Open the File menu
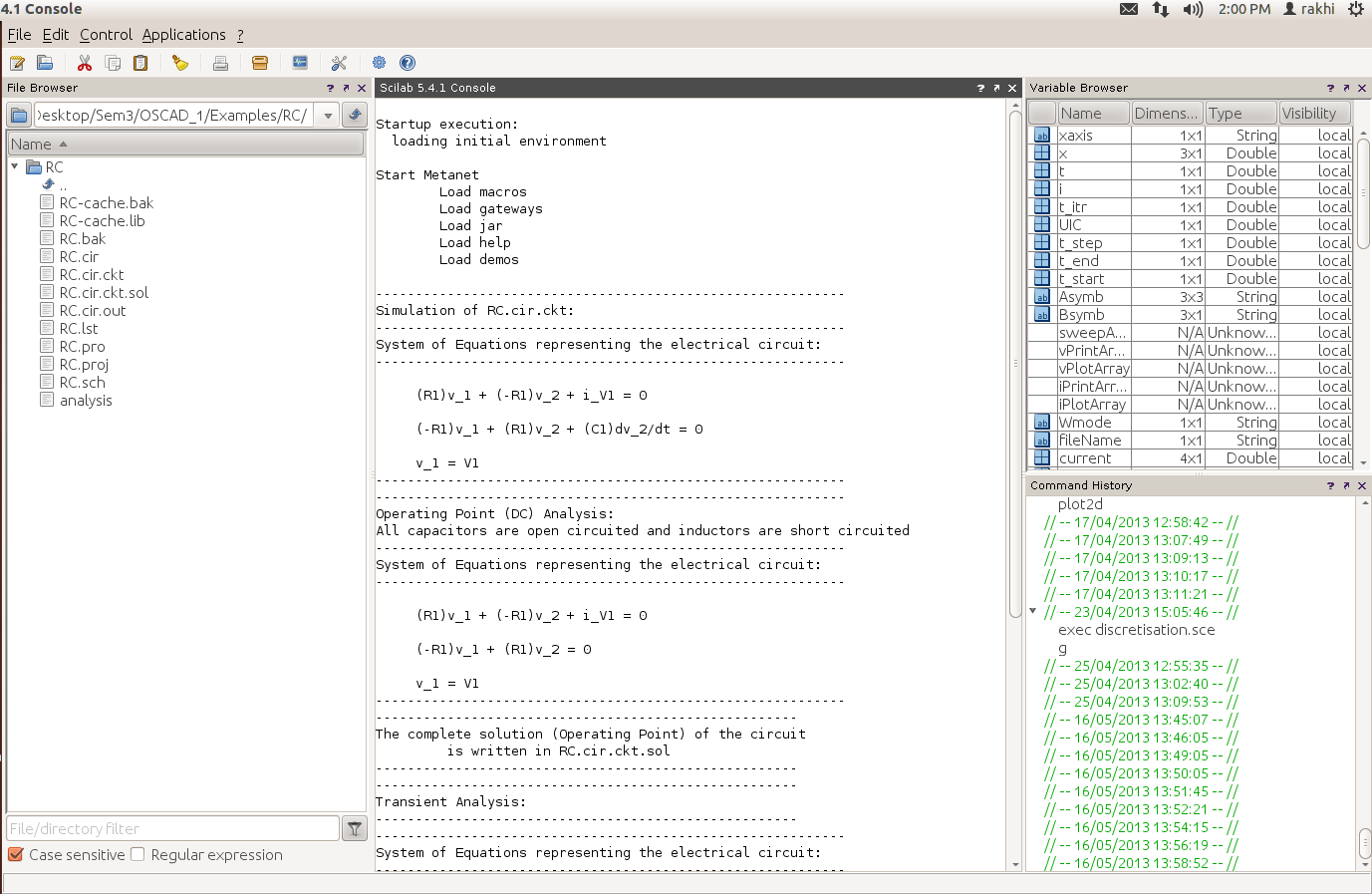Screen dimensions: 1372x894 point(19,34)
